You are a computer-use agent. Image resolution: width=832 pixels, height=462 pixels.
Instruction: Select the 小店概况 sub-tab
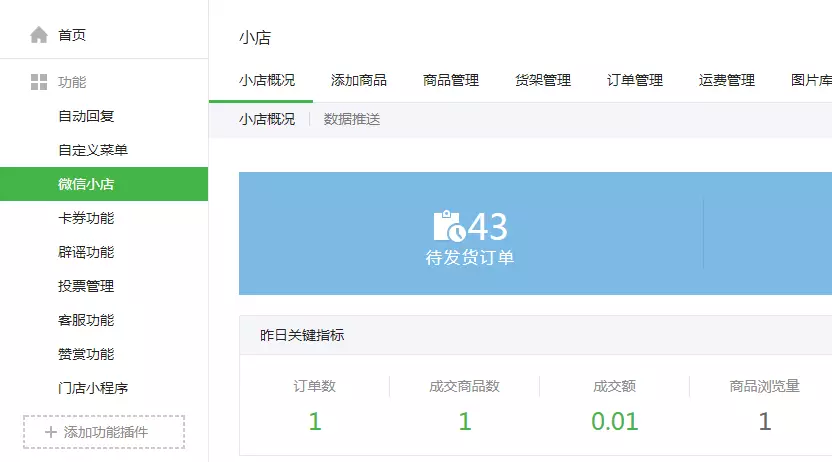(267, 119)
